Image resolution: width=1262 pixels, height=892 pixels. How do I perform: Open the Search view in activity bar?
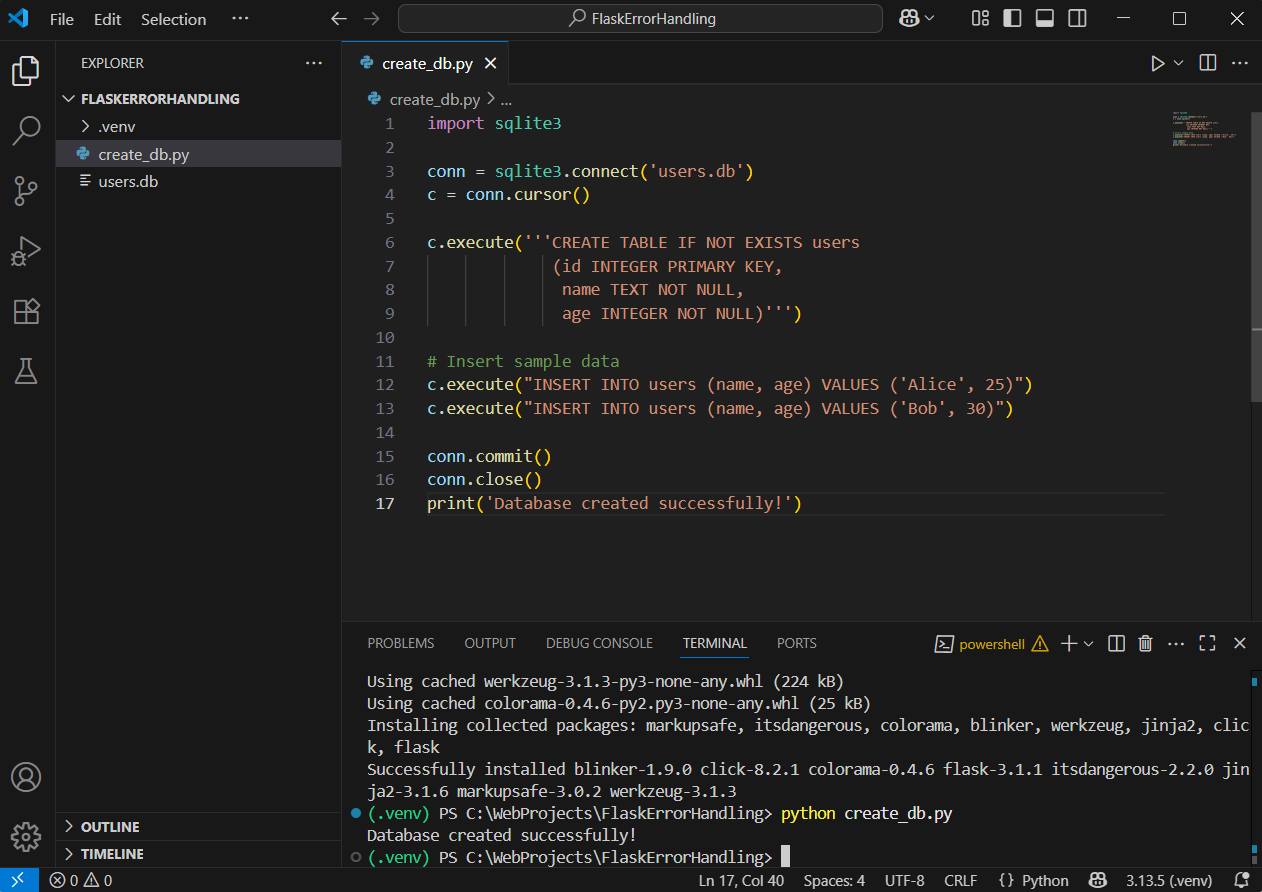[26, 129]
